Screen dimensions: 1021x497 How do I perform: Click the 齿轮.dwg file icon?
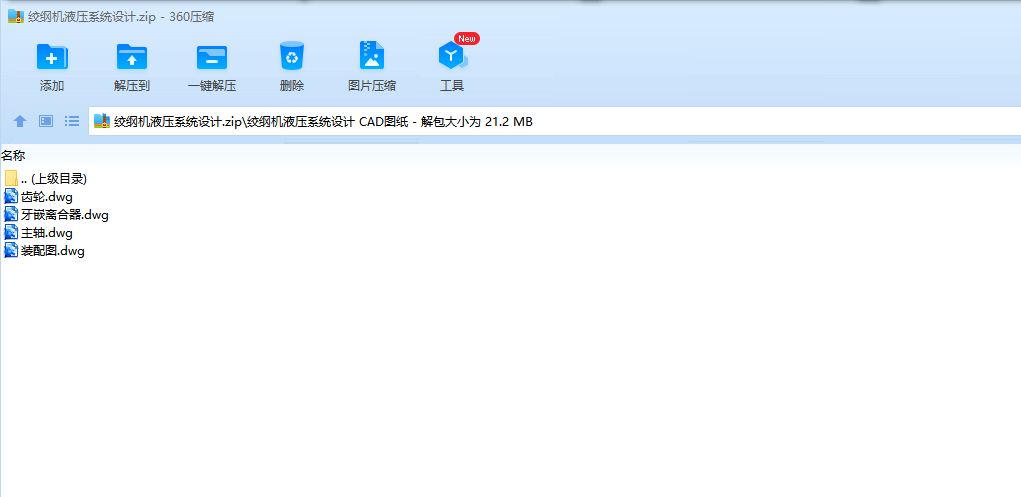tap(11, 196)
